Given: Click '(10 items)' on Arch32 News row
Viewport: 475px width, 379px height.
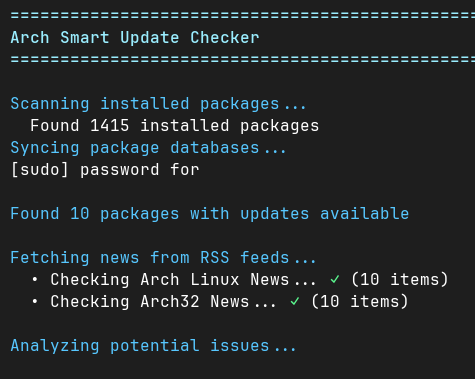Looking at the screenshot, I should coord(360,302).
